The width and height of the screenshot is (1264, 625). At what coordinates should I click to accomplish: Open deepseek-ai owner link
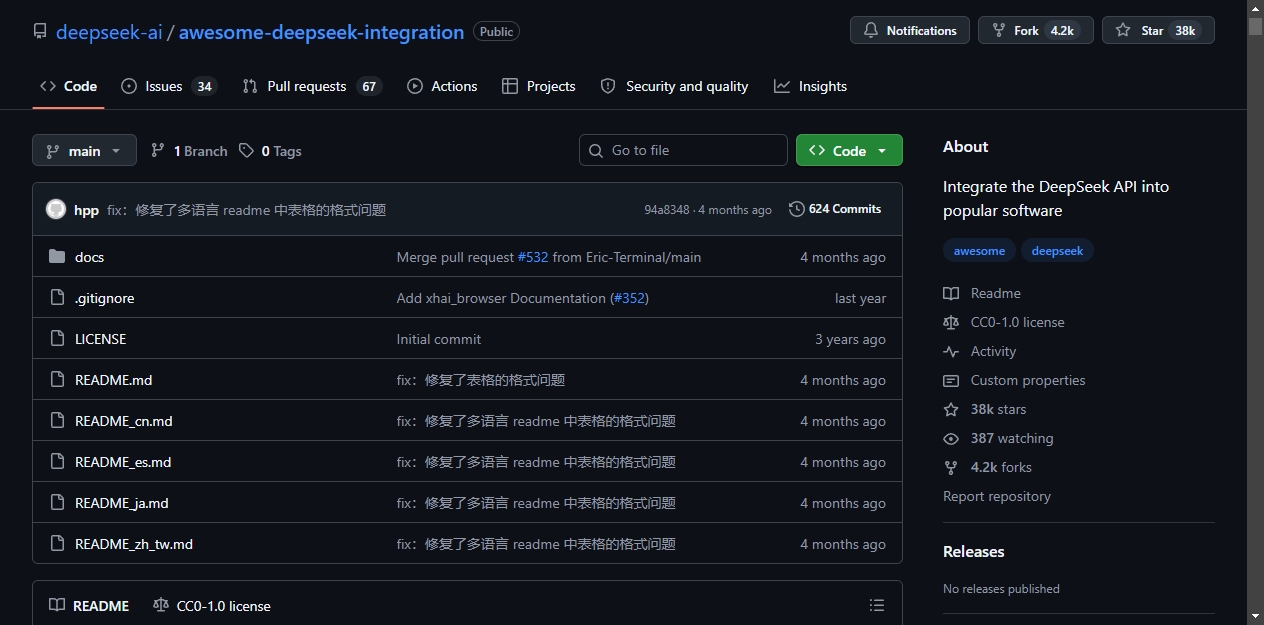tap(109, 32)
